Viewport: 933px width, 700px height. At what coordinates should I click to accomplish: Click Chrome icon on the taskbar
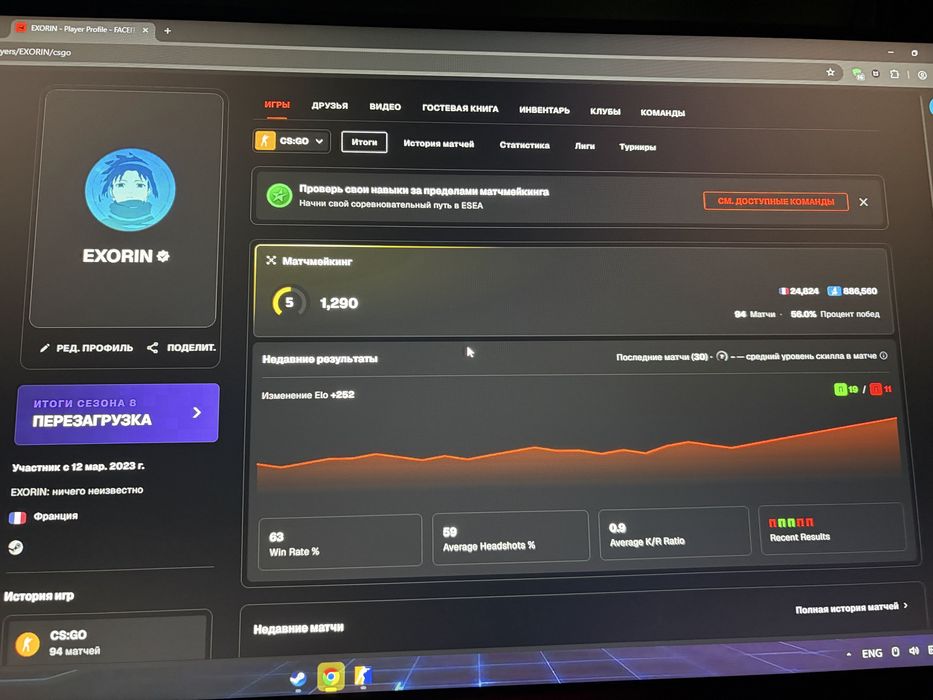[331, 676]
